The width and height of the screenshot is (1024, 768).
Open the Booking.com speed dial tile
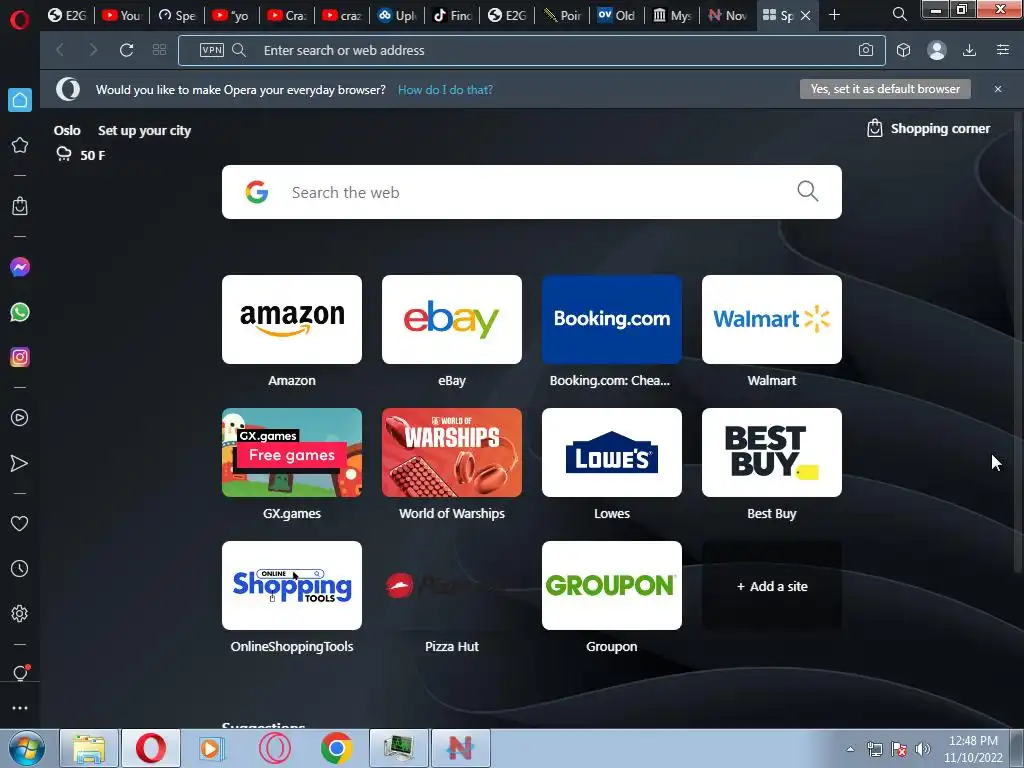(x=612, y=319)
